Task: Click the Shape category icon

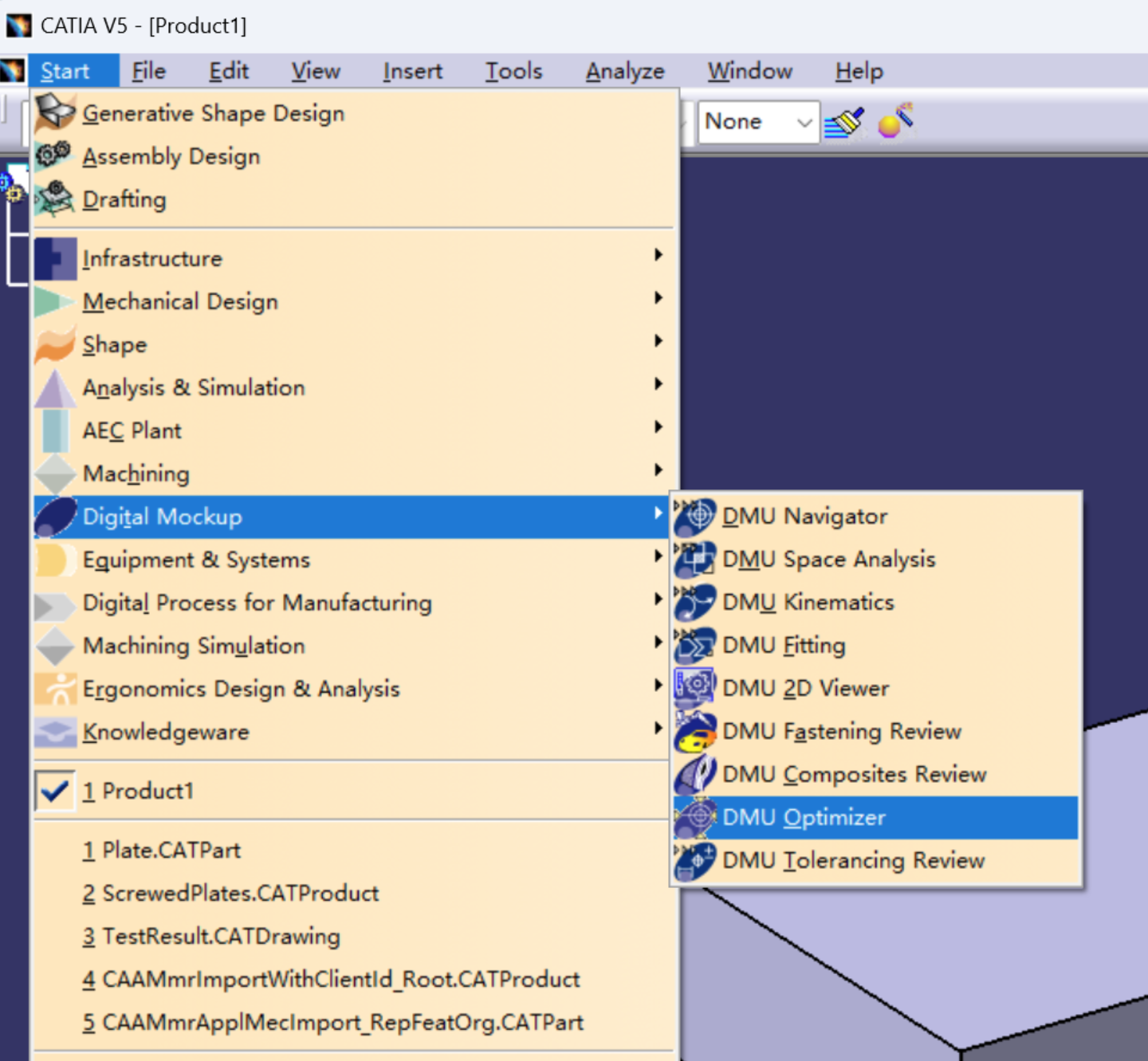Action: [x=55, y=344]
